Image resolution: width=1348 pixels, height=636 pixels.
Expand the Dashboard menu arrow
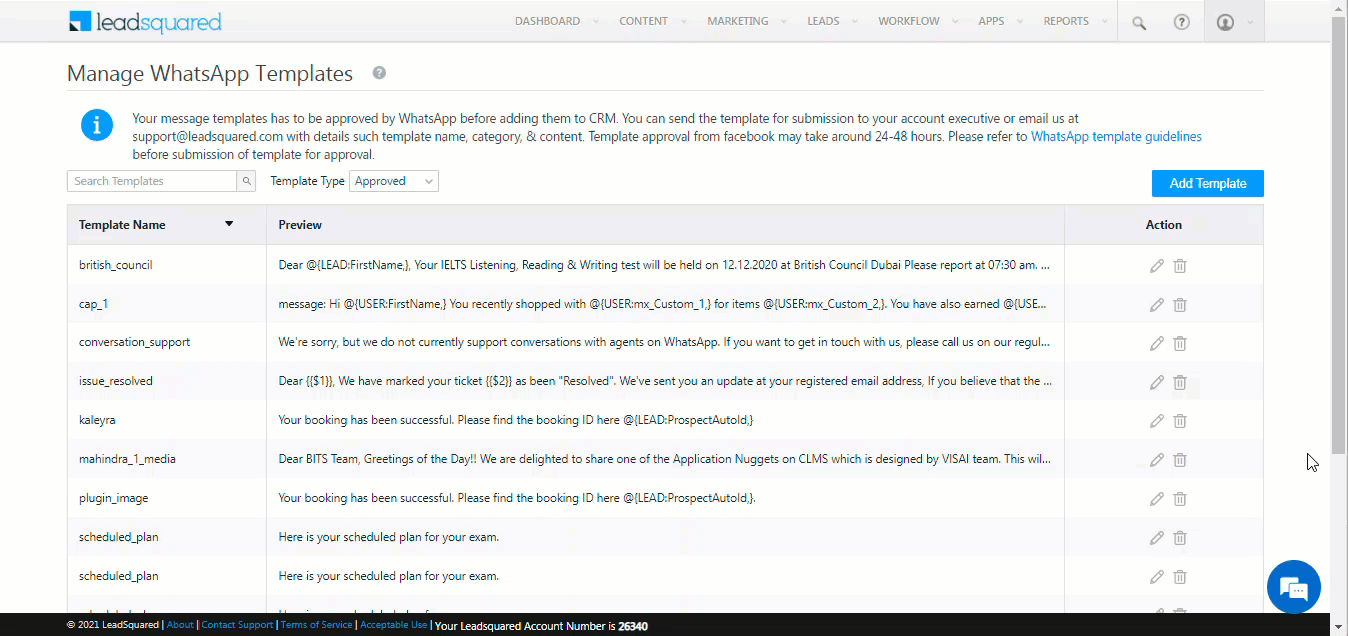[596, 21]
